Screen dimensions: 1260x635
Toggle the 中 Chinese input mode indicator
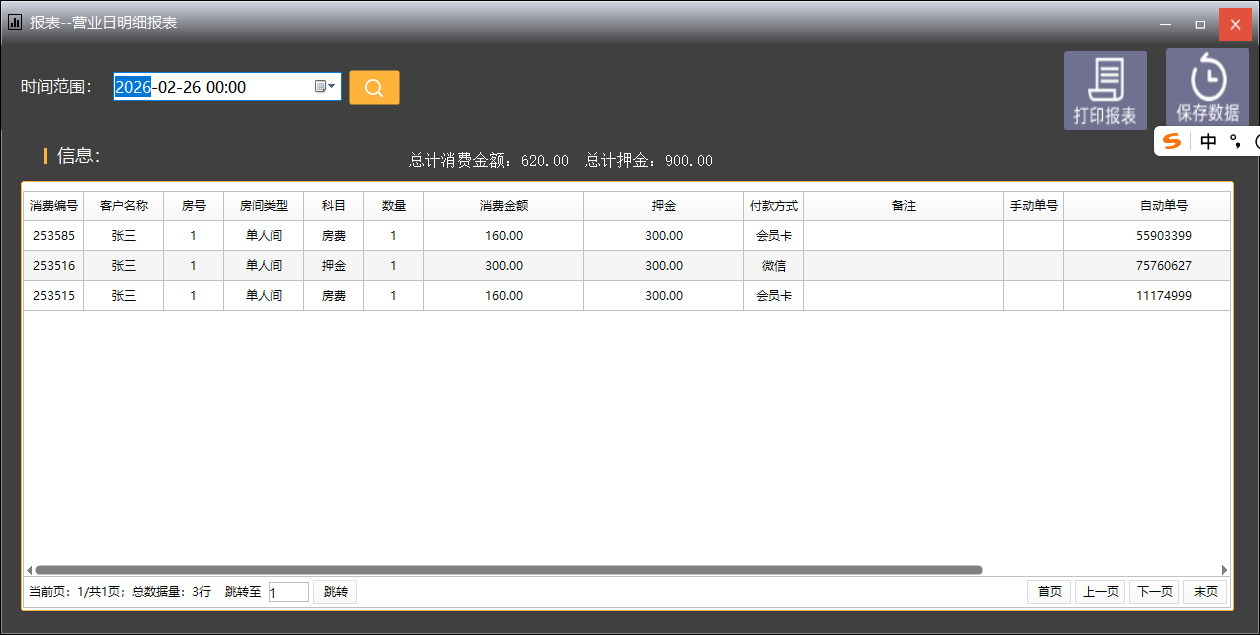click(1208, 142)
